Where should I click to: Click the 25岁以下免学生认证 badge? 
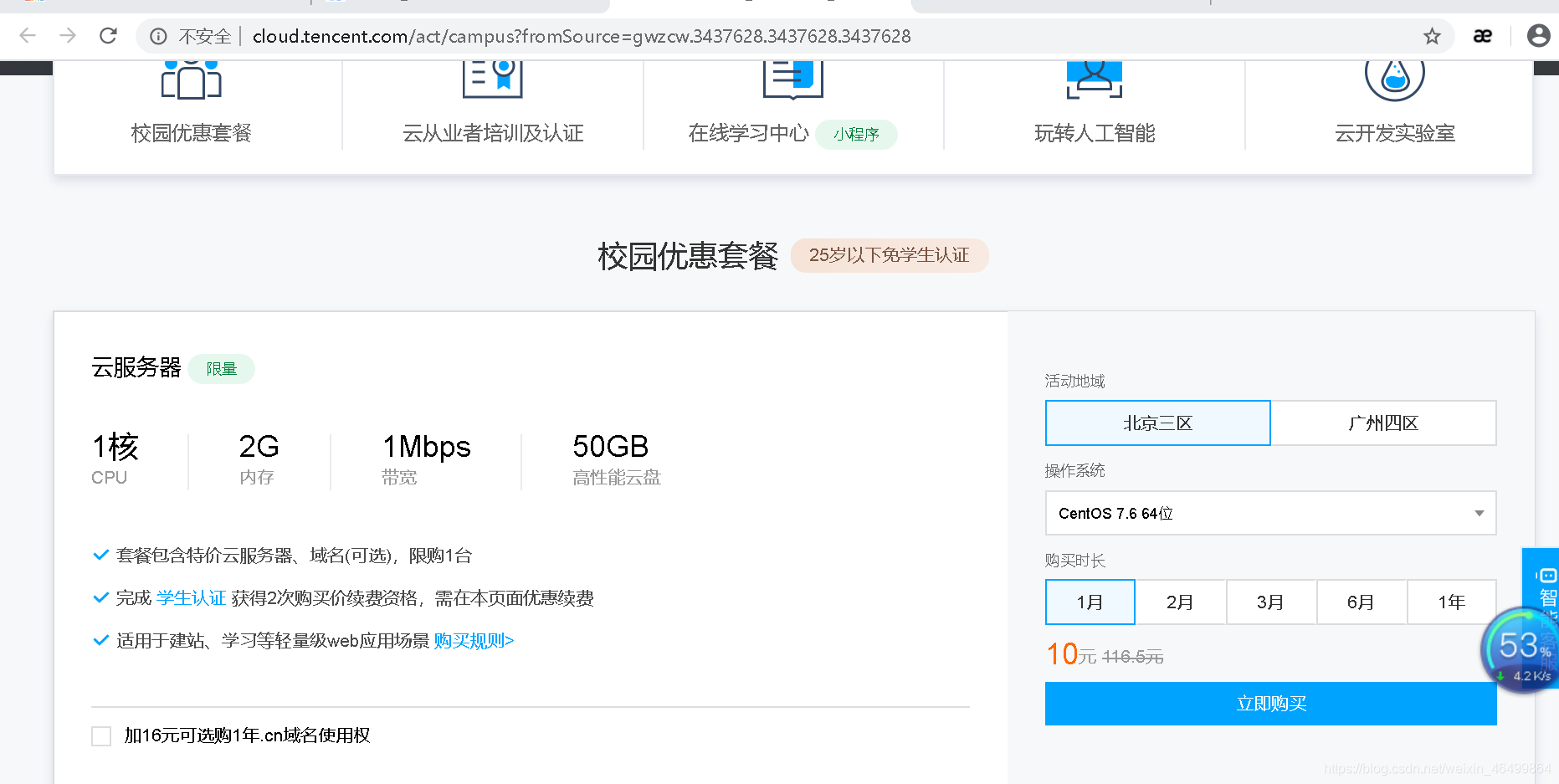click(x=890, y=255)
